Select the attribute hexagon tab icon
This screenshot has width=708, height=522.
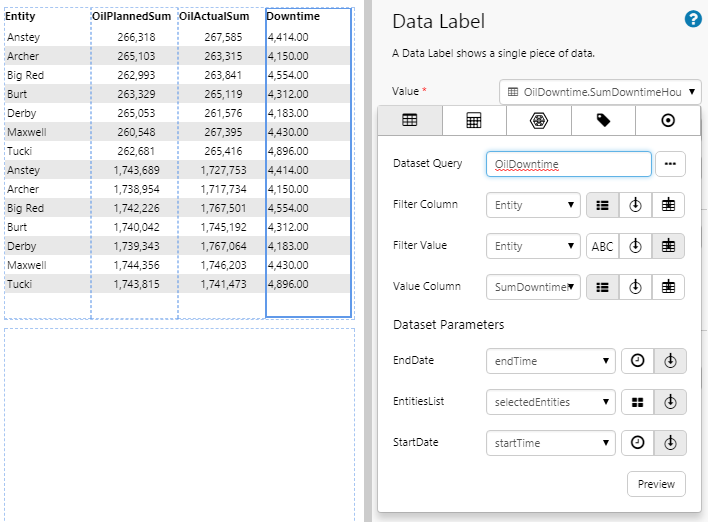pyautogui.click(x=539, y=120)
